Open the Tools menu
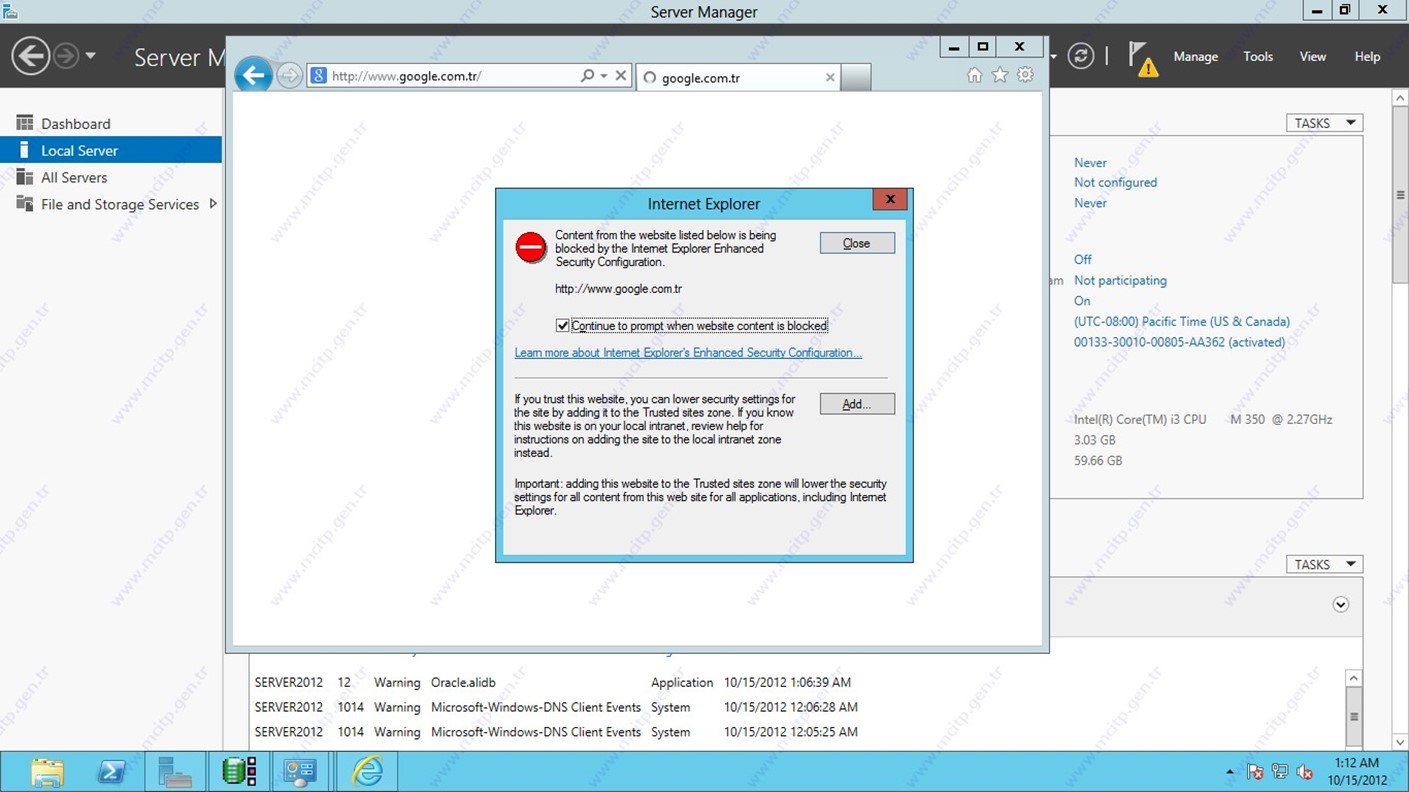The height and width of the screenshot is (792, 1409). click(x=1258, y=57)
